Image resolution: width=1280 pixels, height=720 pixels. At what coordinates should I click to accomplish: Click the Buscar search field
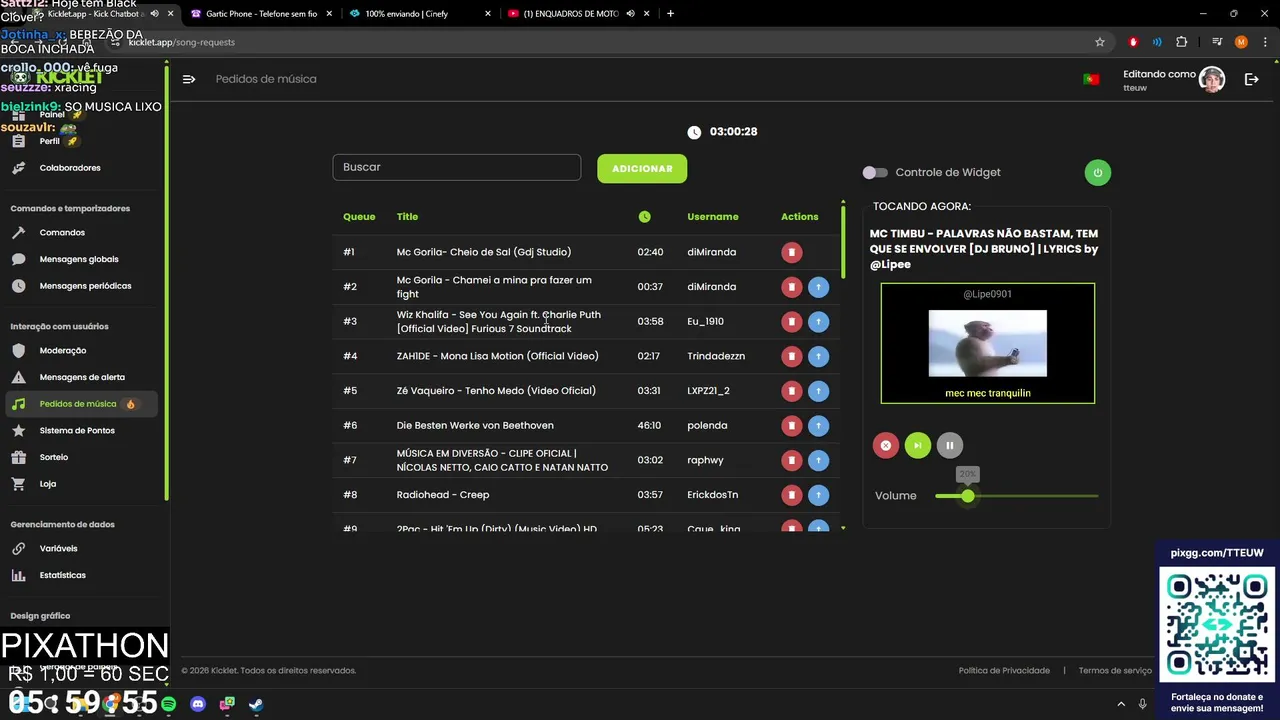tap(456, 167)
